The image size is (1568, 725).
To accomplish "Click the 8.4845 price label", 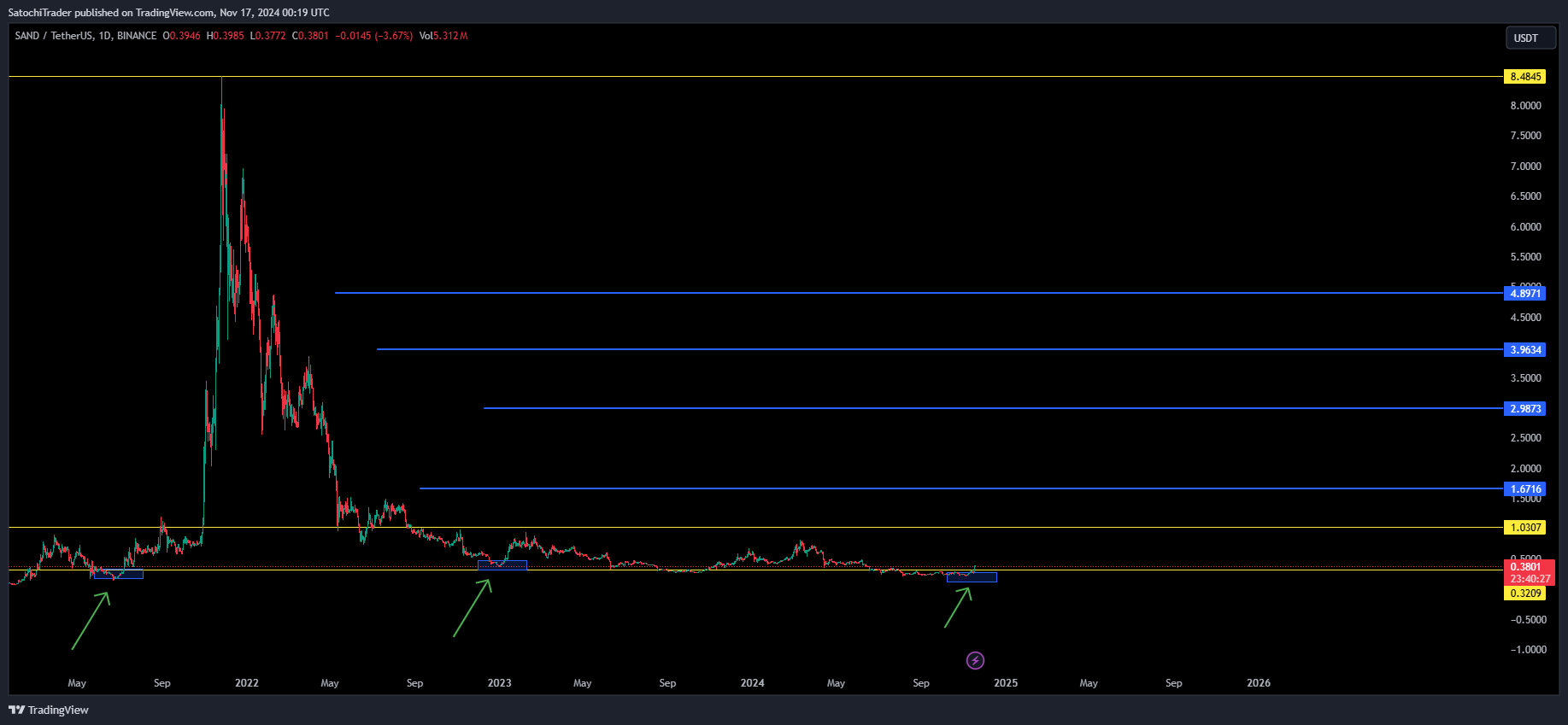I will [1525, 77].
